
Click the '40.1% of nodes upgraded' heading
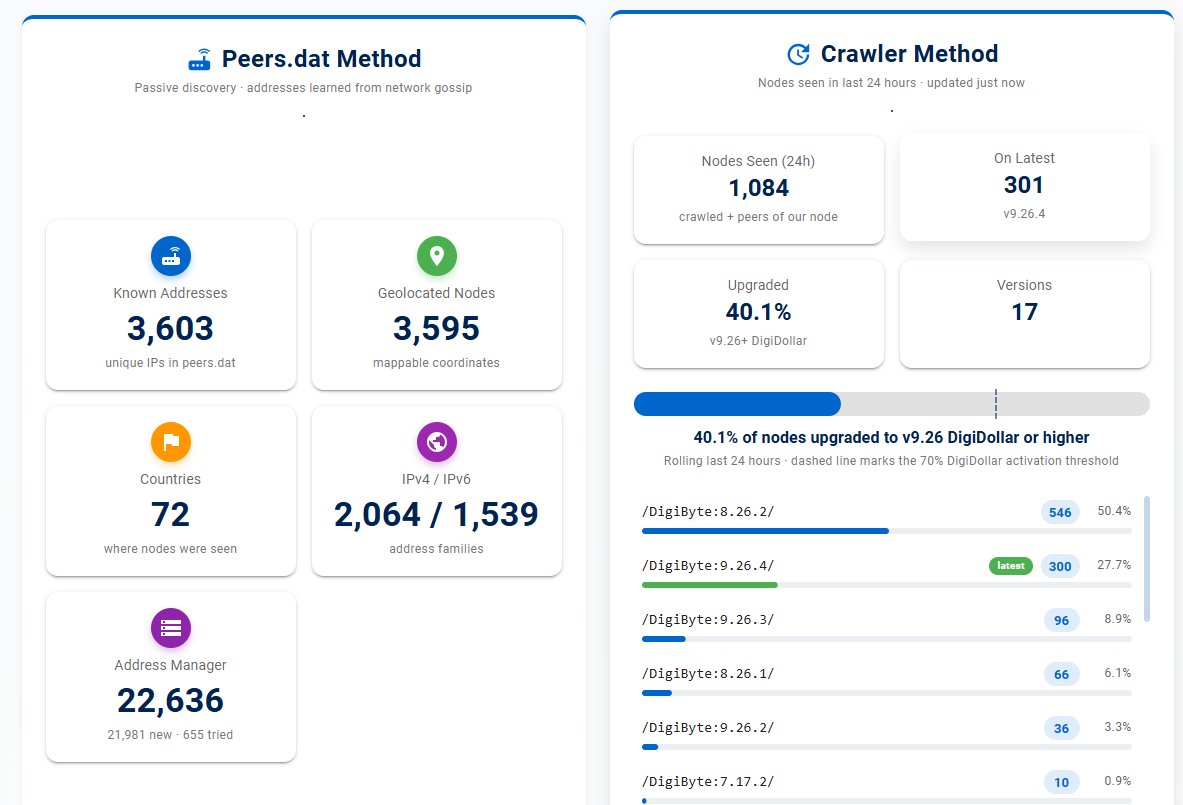click(891, 438)
